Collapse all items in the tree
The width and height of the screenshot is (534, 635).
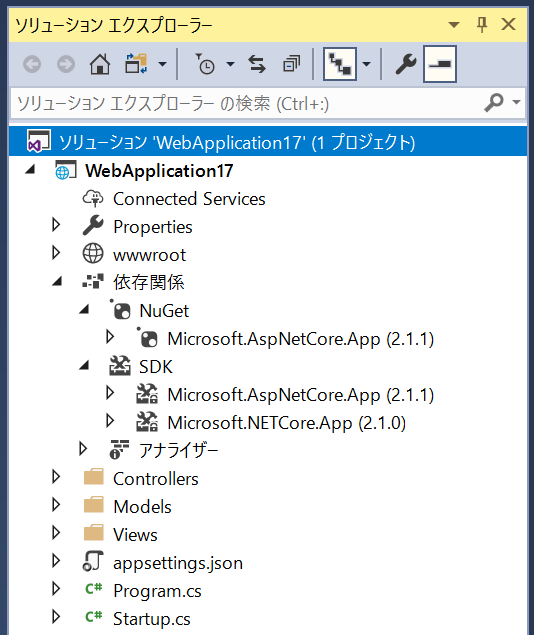point(291,64)
